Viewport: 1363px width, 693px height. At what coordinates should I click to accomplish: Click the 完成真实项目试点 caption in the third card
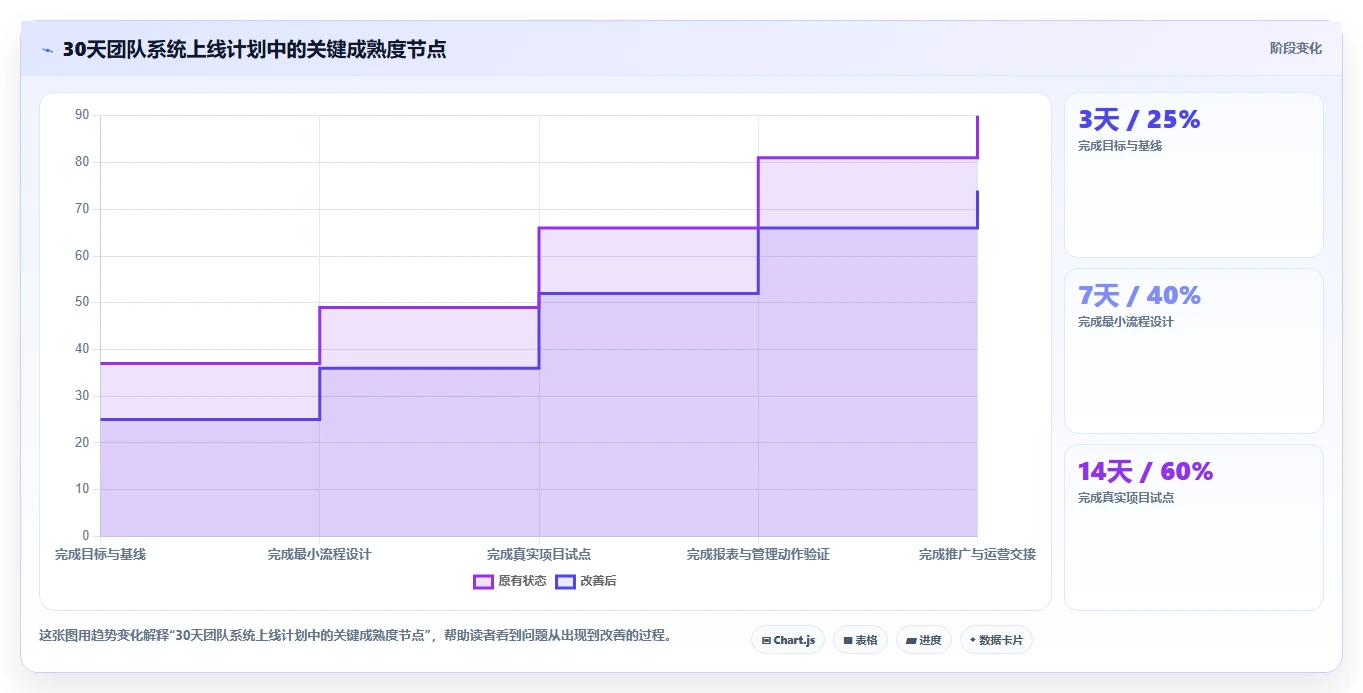[x=1126, y=498]
